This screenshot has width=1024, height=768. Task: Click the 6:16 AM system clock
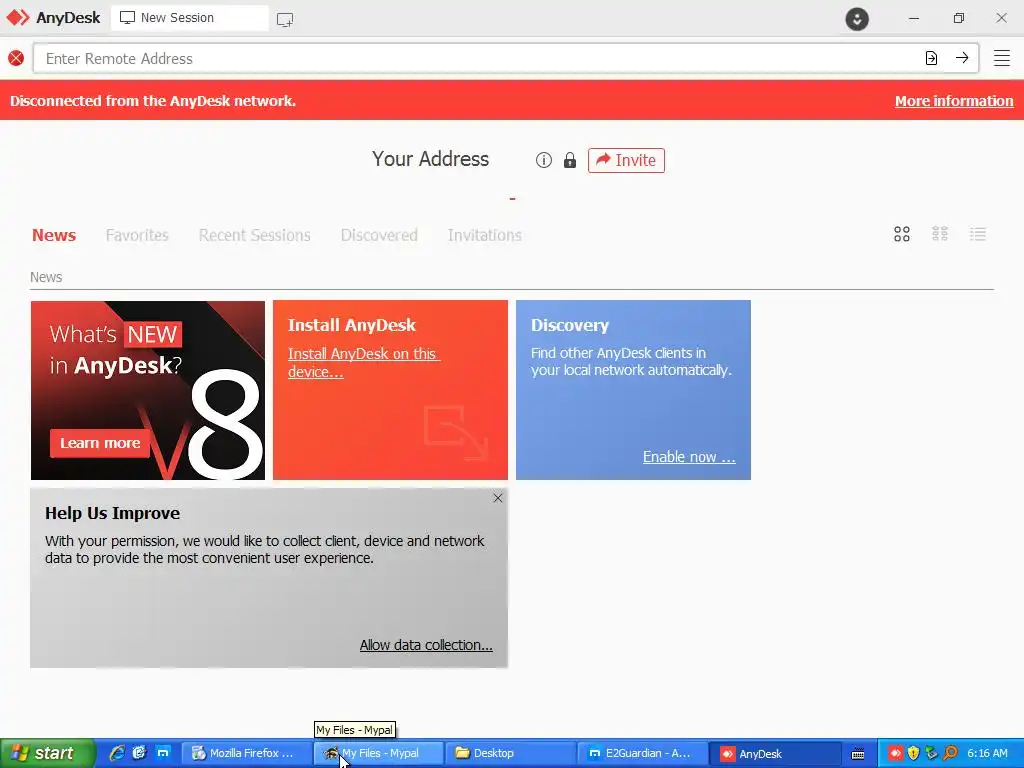click(987, 754)
